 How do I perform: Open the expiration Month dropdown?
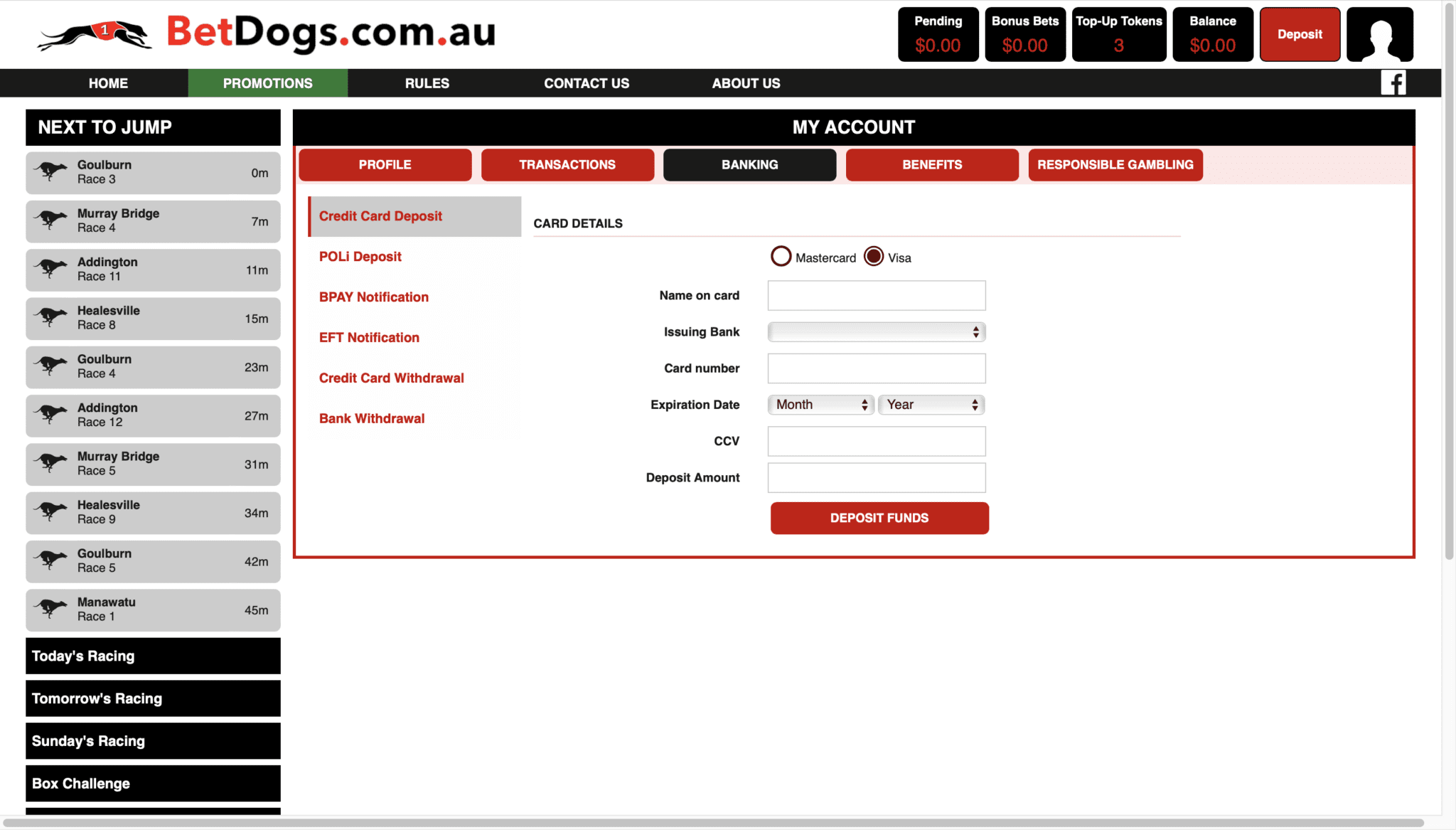[x=820, y=405]
